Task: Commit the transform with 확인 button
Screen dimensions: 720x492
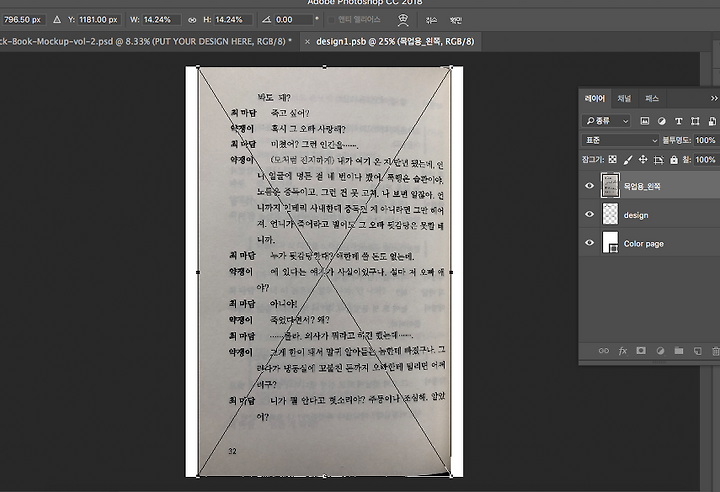Action: [x=456, y=20]
